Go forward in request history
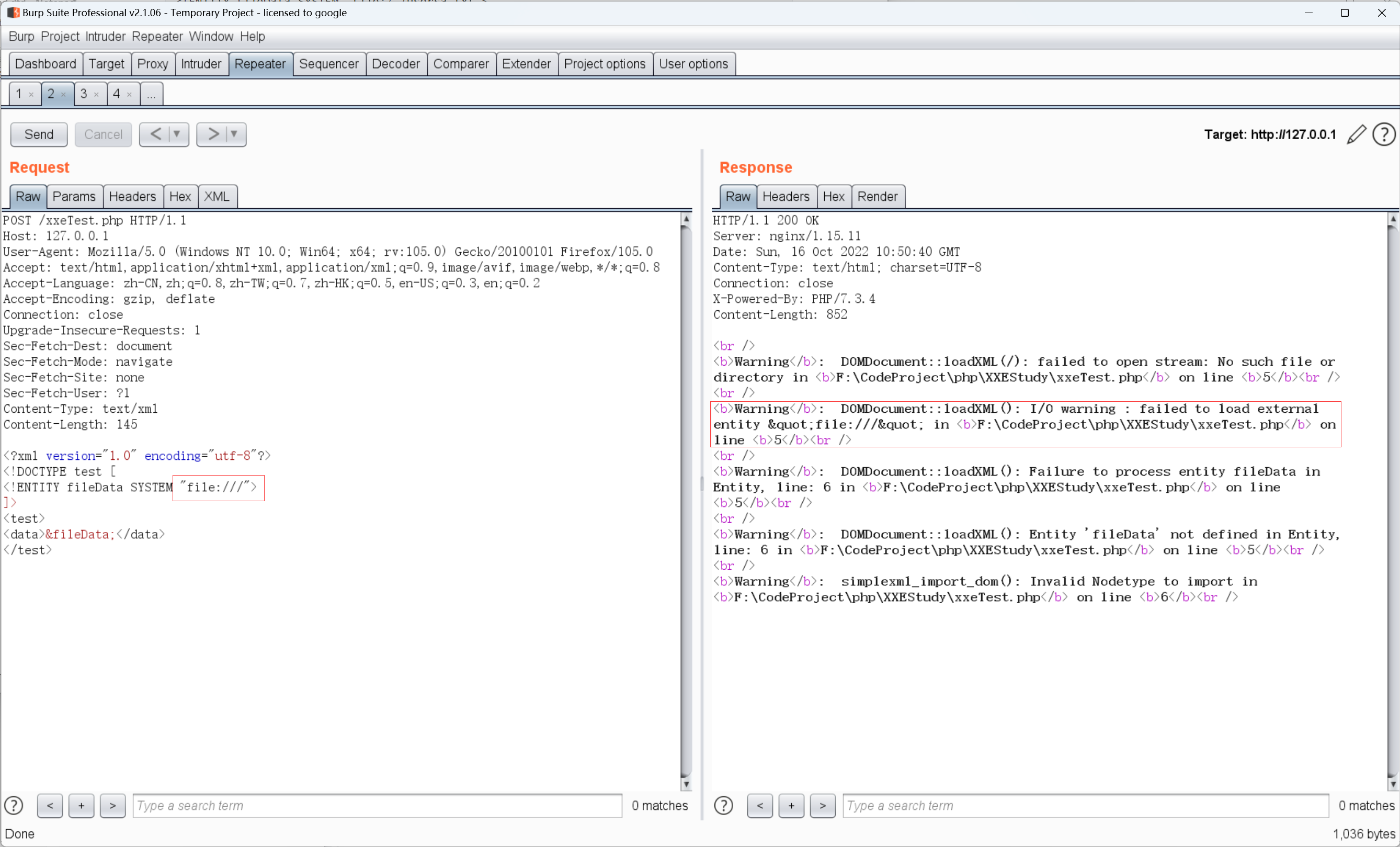 [x=212, y=134]
